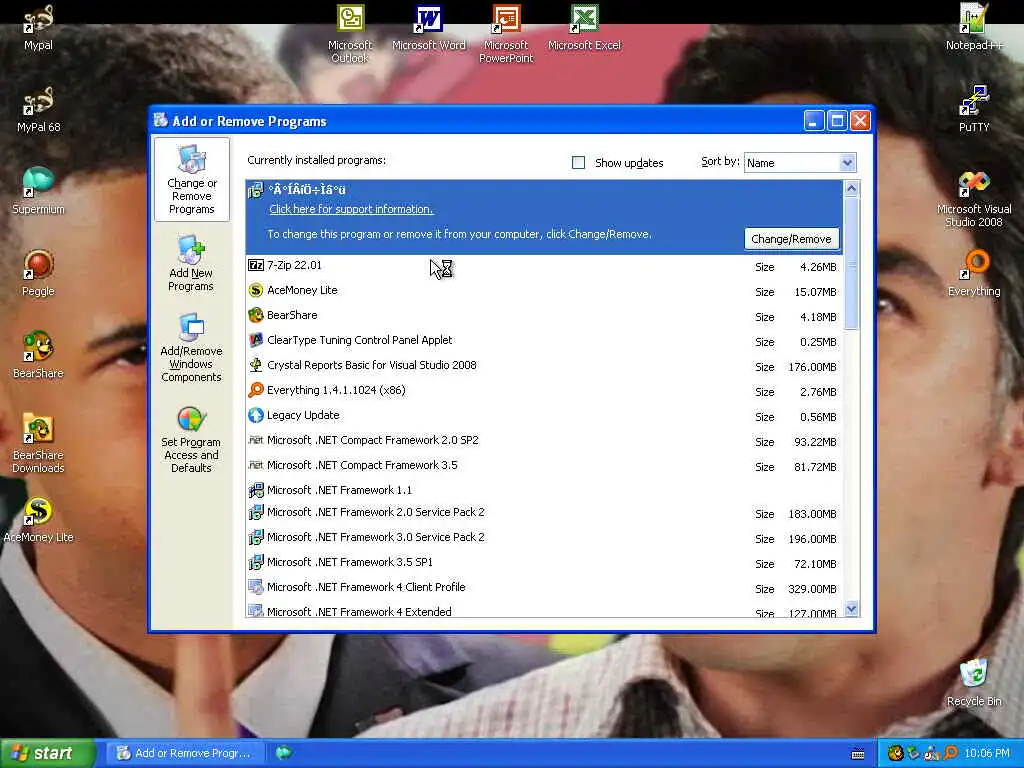1024x768 pixels.
Task: Select Microsoft .NET Framework 2.0 Service Pack 2
Action: point(544,513)
